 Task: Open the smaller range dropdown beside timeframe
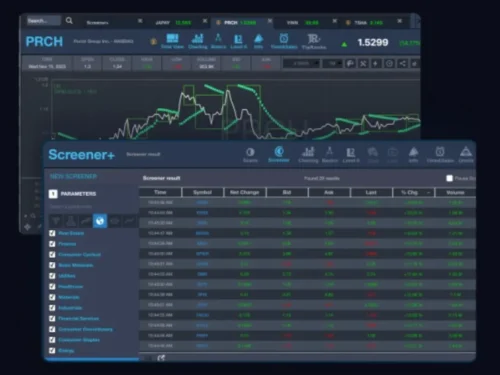(x=332, y=63)
